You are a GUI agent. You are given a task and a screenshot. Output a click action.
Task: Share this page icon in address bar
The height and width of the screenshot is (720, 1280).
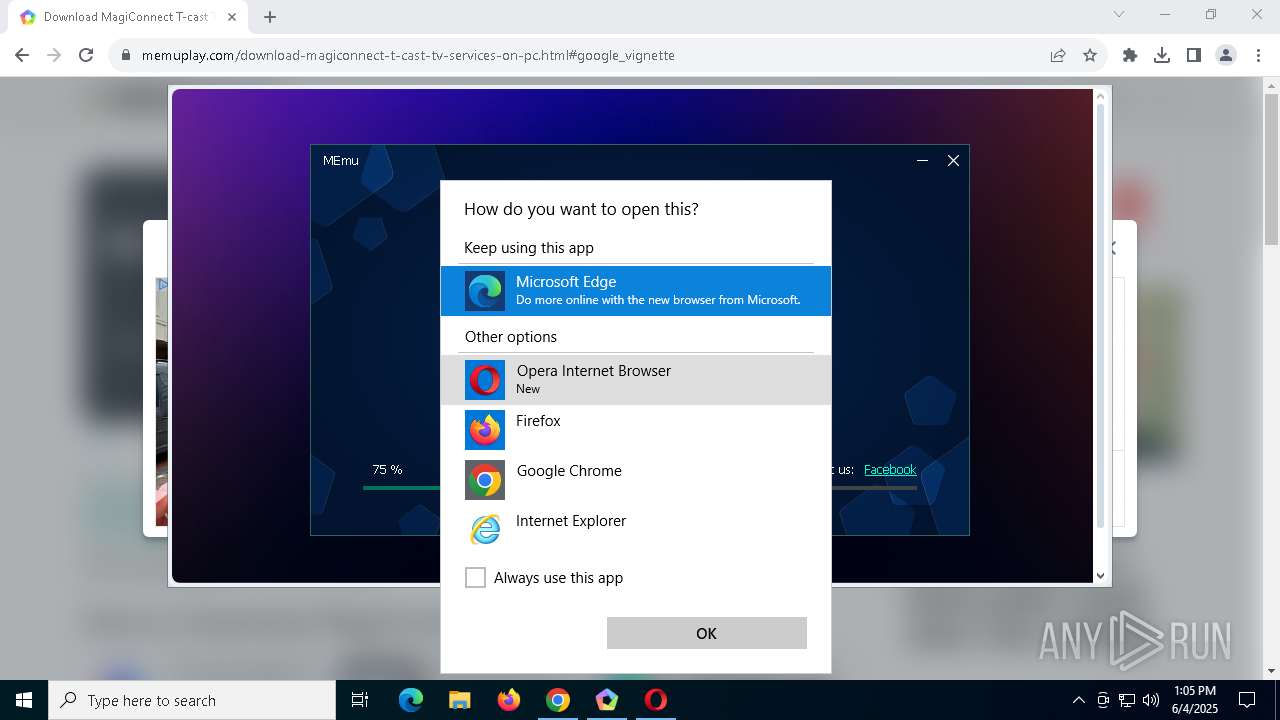pos(1058,55)
